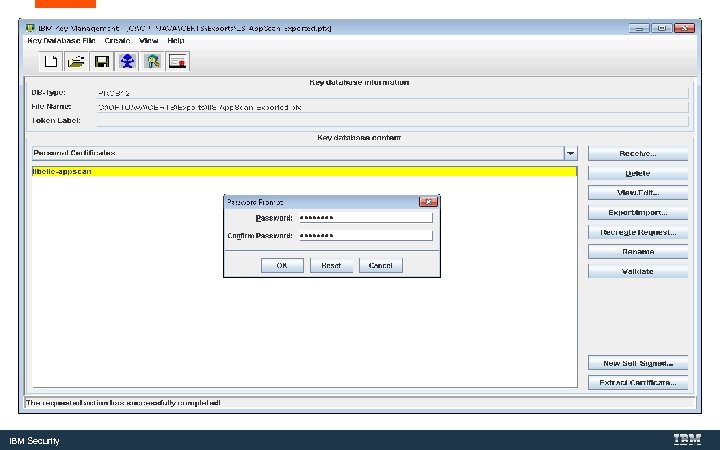The height and width of the screenshot is (450, 720).
Task: Expand the Personal Certificates dropdown arrow
Action: tap(570, 153)
